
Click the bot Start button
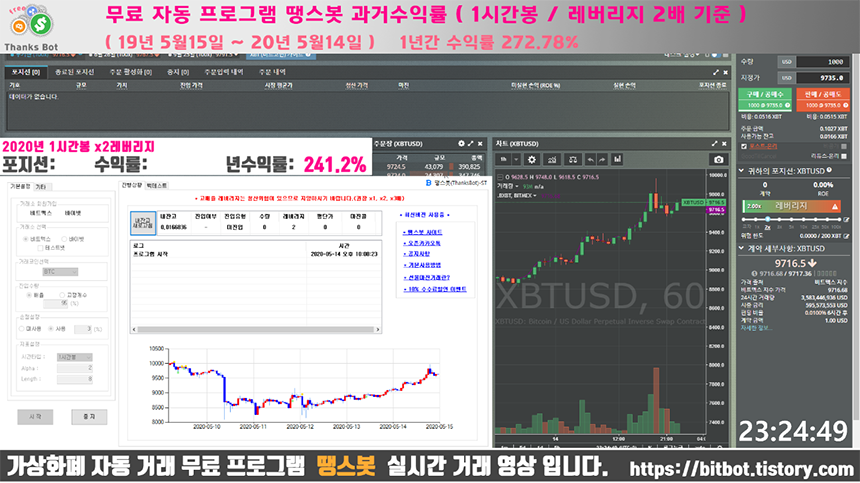[35, 417]
